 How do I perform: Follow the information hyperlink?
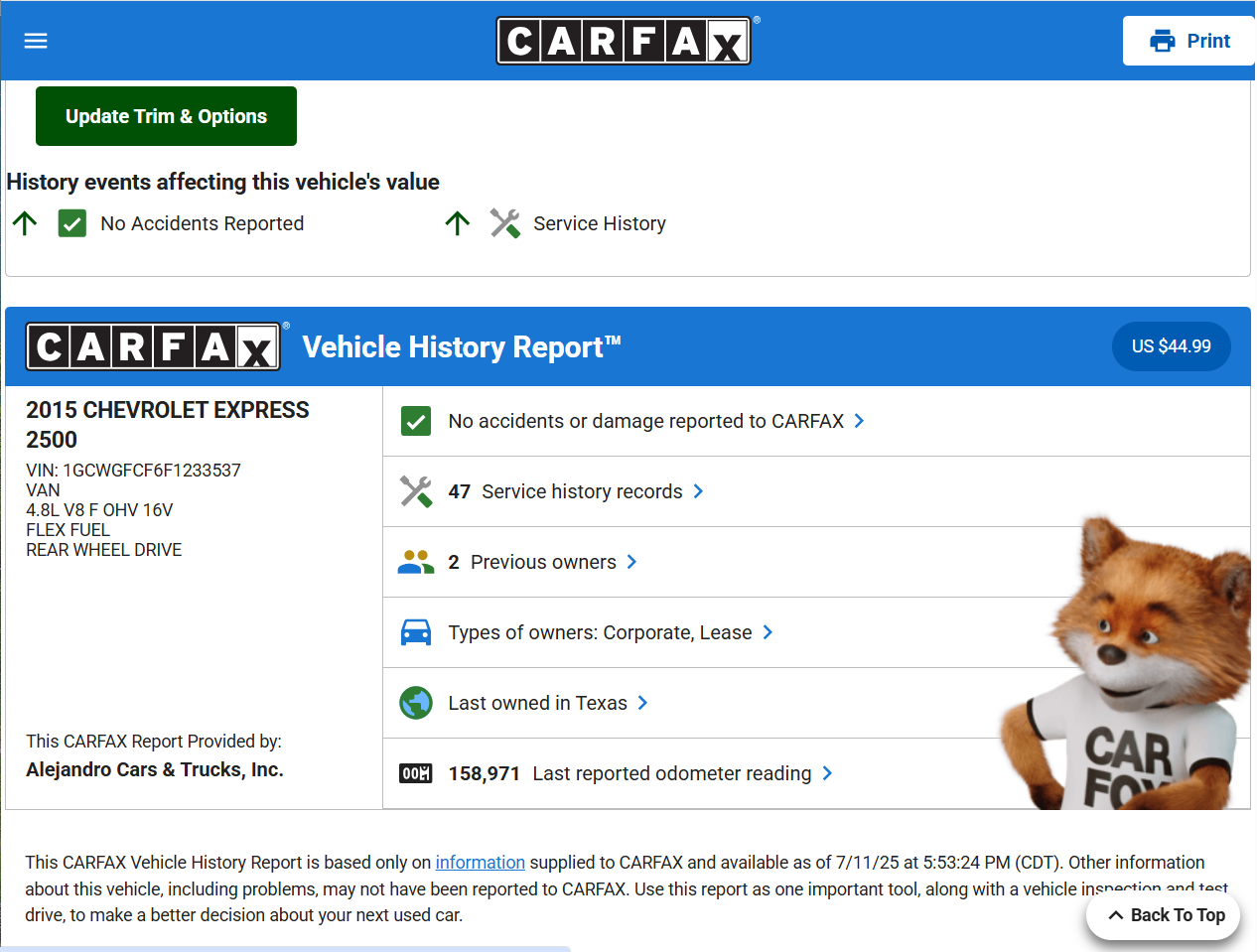(480, 863)
